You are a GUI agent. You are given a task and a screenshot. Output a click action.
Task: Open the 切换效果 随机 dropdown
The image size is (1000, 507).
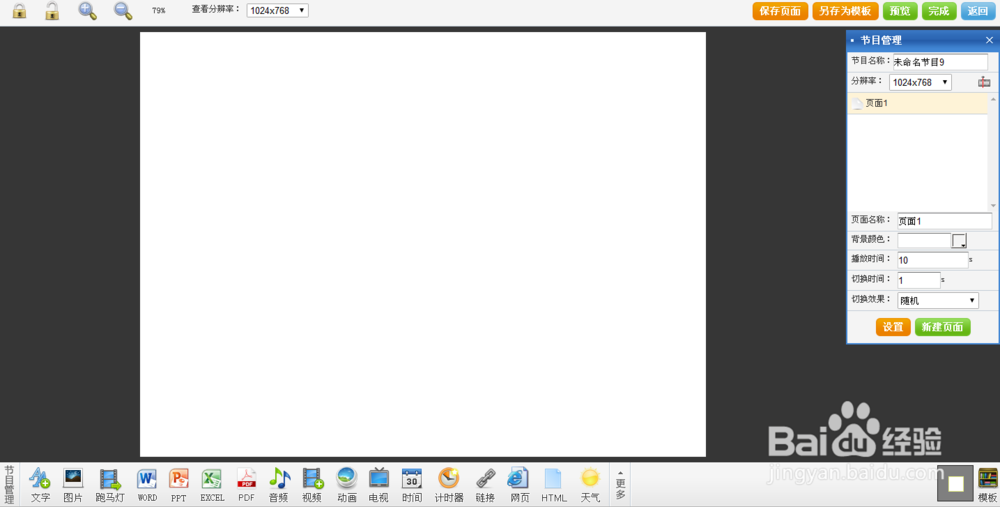[938, 300]
